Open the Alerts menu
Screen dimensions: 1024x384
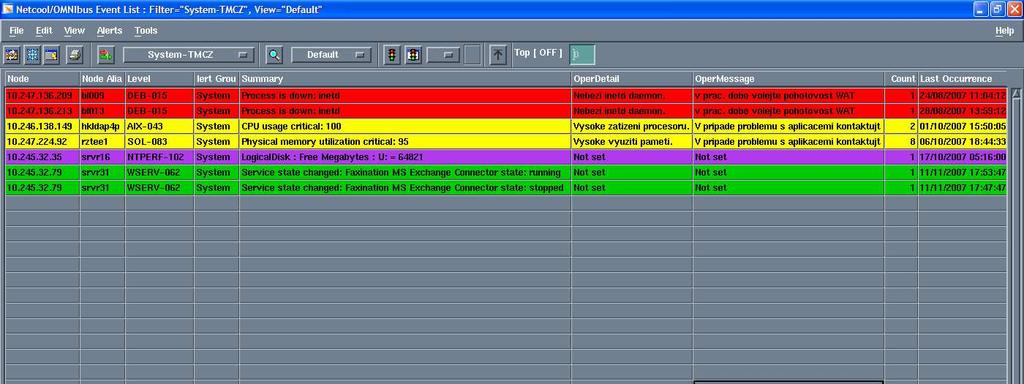109,31
